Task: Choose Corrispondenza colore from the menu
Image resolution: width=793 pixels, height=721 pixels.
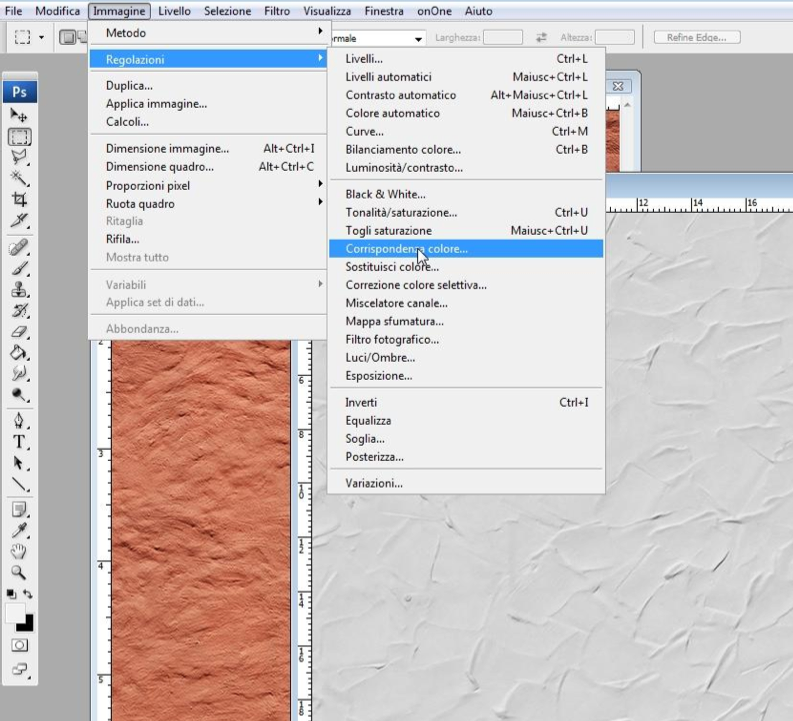Action: pyautogui.click(x=406, y=248)
